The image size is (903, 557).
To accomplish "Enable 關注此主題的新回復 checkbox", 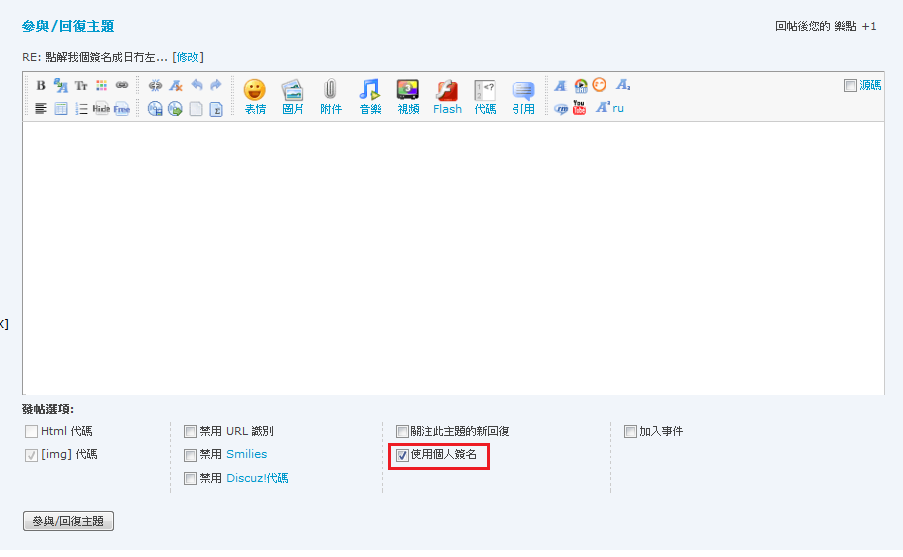I will [x=402, y=431].
